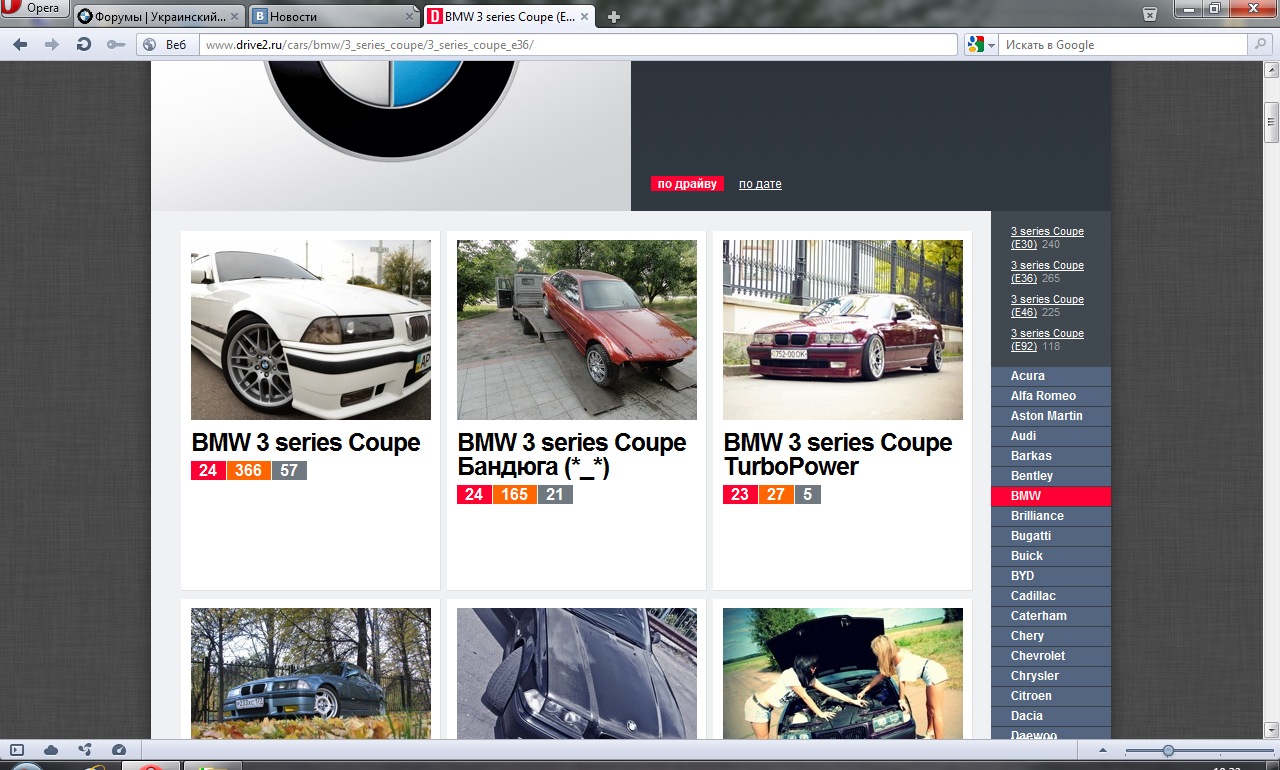The height and width of the screenshot is (770, 1280).
Task: Reload the current page
Action: [x=84, y=45]
